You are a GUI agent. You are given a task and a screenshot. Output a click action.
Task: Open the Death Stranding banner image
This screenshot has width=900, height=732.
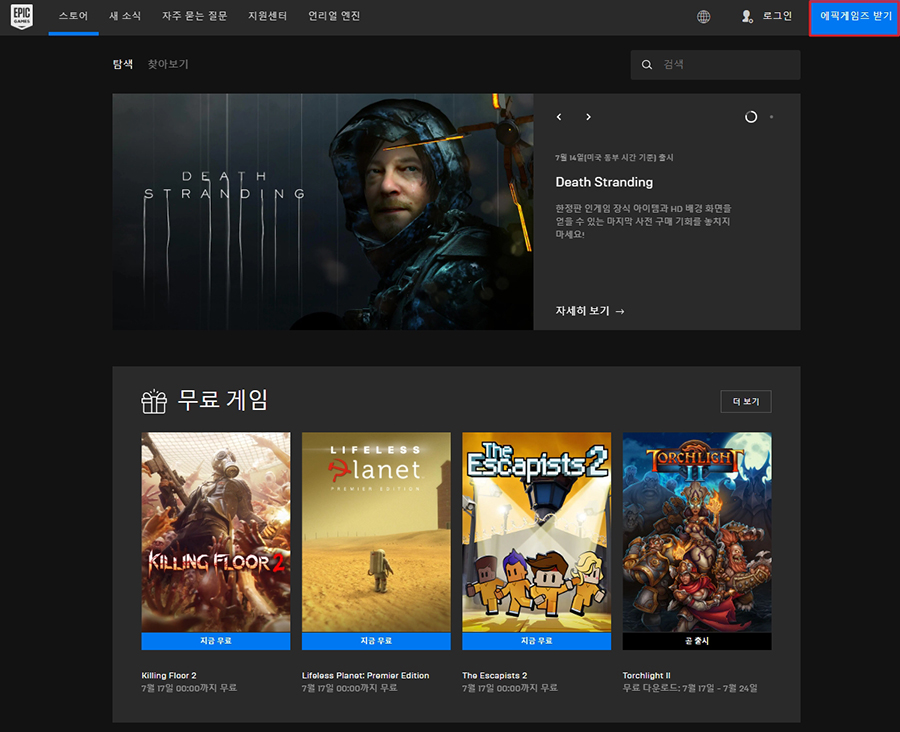(323, 212)
